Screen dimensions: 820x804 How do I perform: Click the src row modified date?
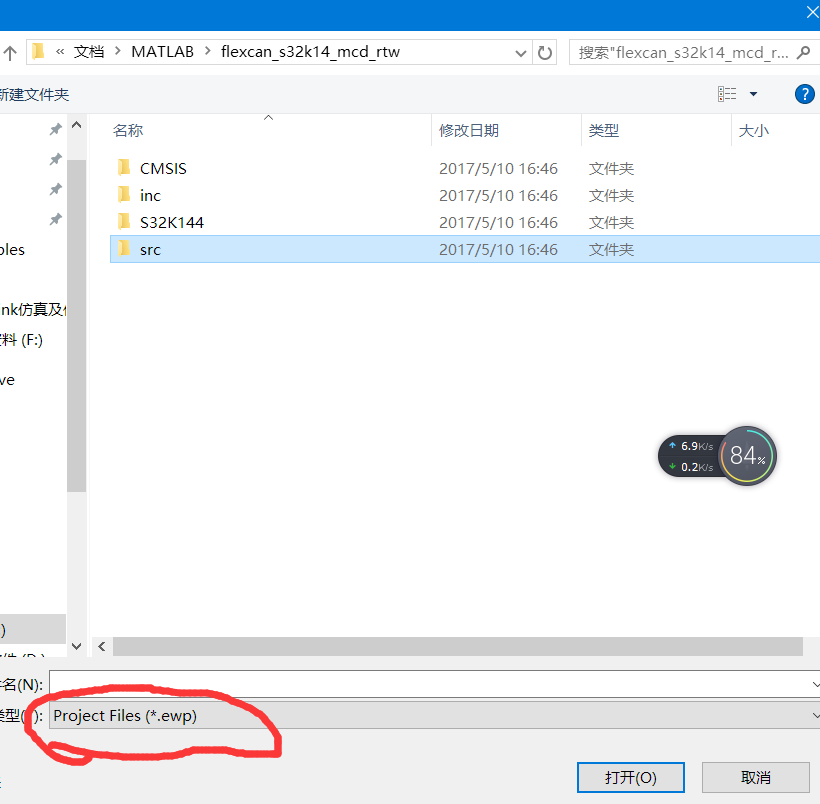coord(498,250)
